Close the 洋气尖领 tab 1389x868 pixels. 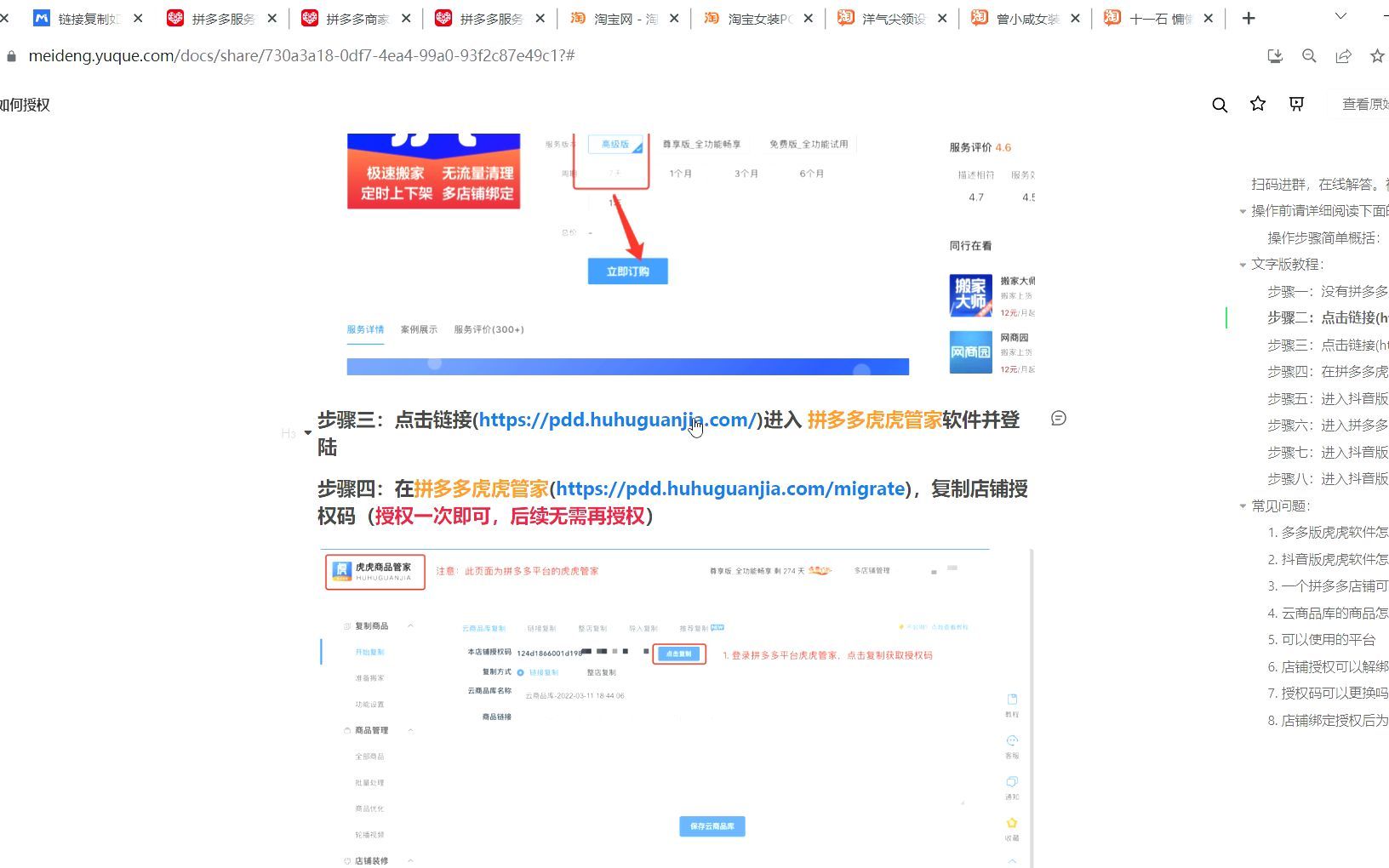tap(942, 18)
